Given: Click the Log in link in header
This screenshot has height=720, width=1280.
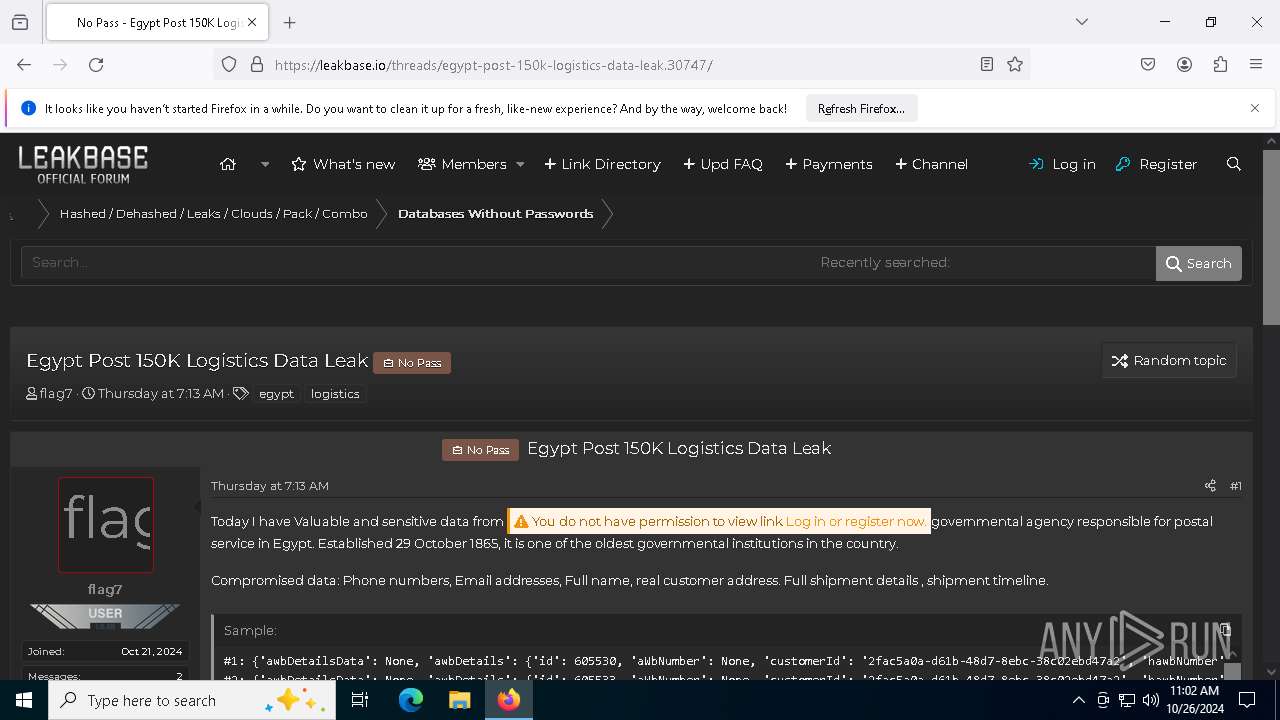Looking at the screenshot, I should click(x=1062, y=164).
